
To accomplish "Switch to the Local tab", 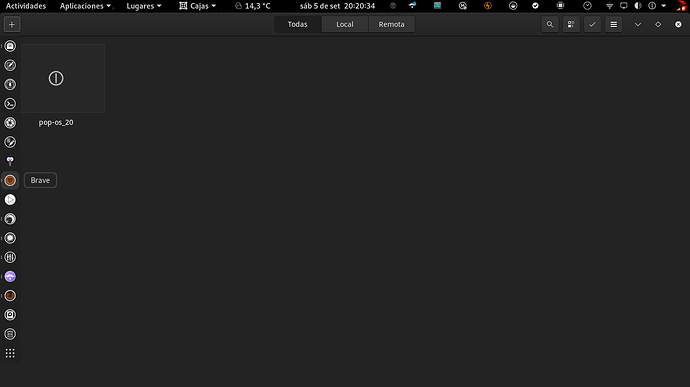I will 345,24.
